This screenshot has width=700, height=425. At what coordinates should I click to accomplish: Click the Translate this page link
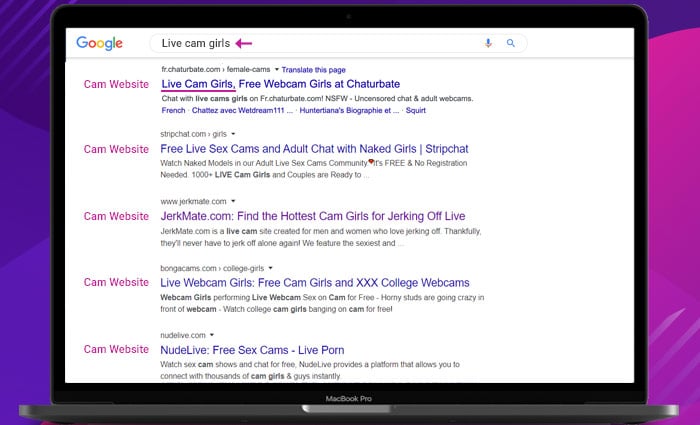pos(313,70)
